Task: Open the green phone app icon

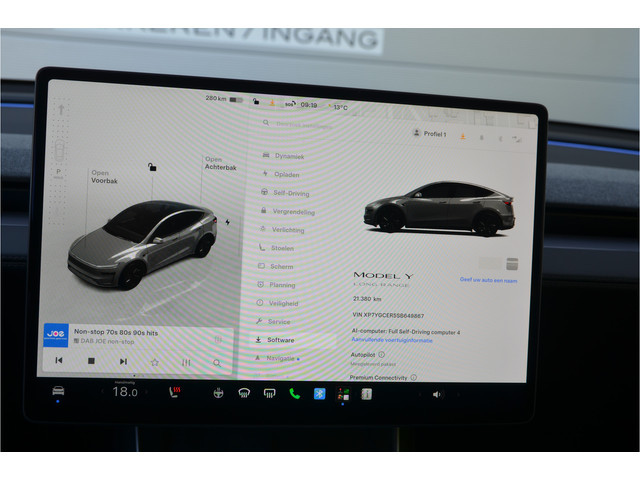Action: [x=294, y=393]
